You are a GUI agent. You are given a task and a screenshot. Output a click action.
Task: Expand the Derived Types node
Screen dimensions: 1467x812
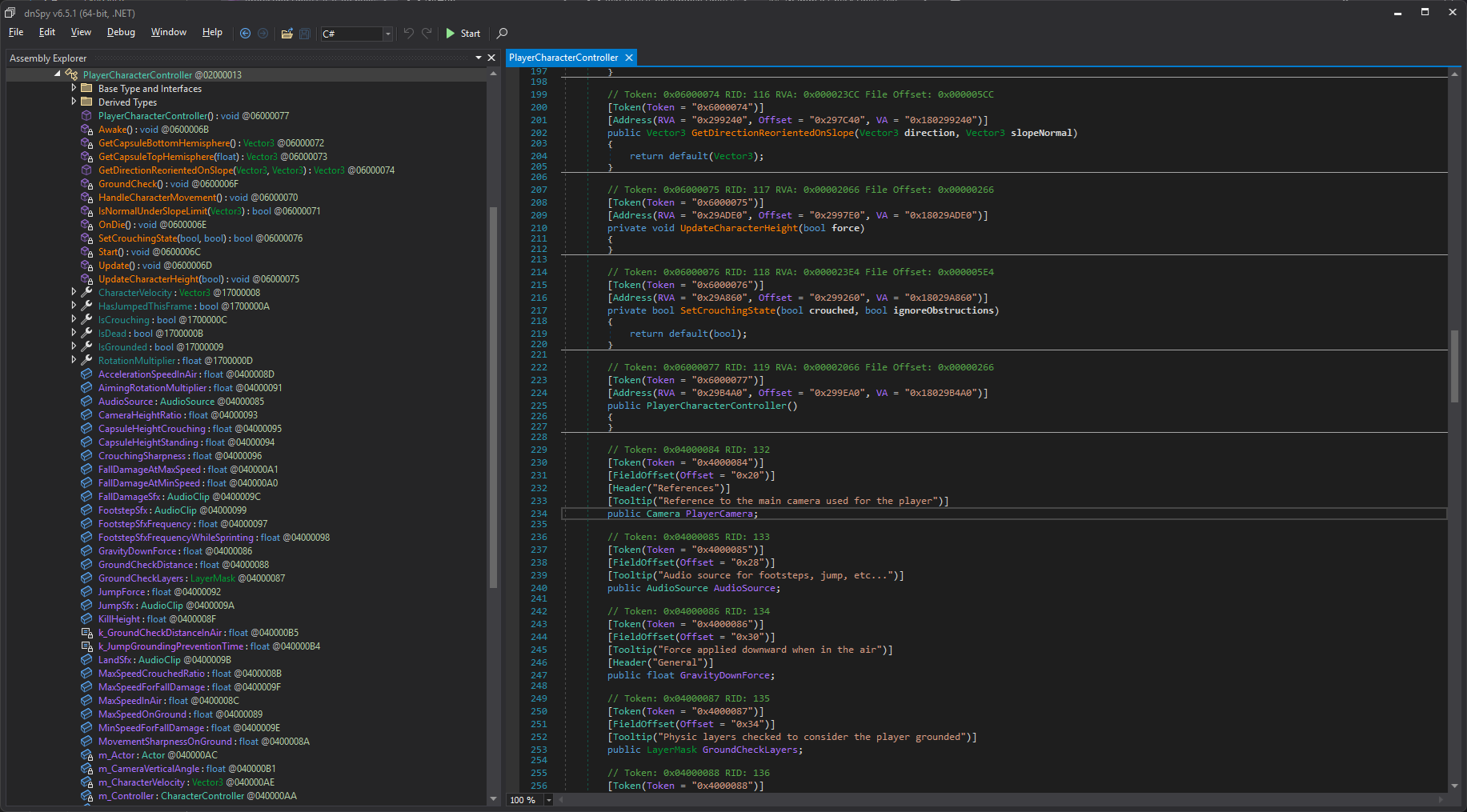[x=74, y=102]
